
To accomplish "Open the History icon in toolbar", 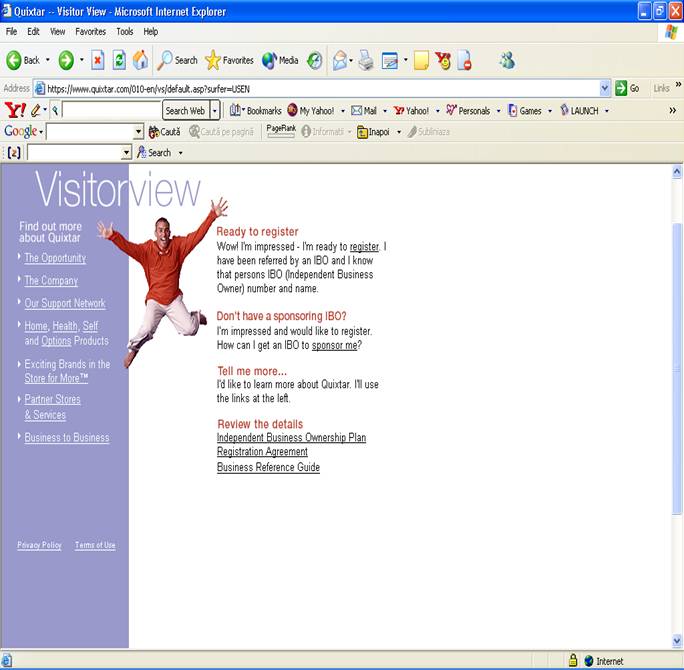I will pos(315,60).
